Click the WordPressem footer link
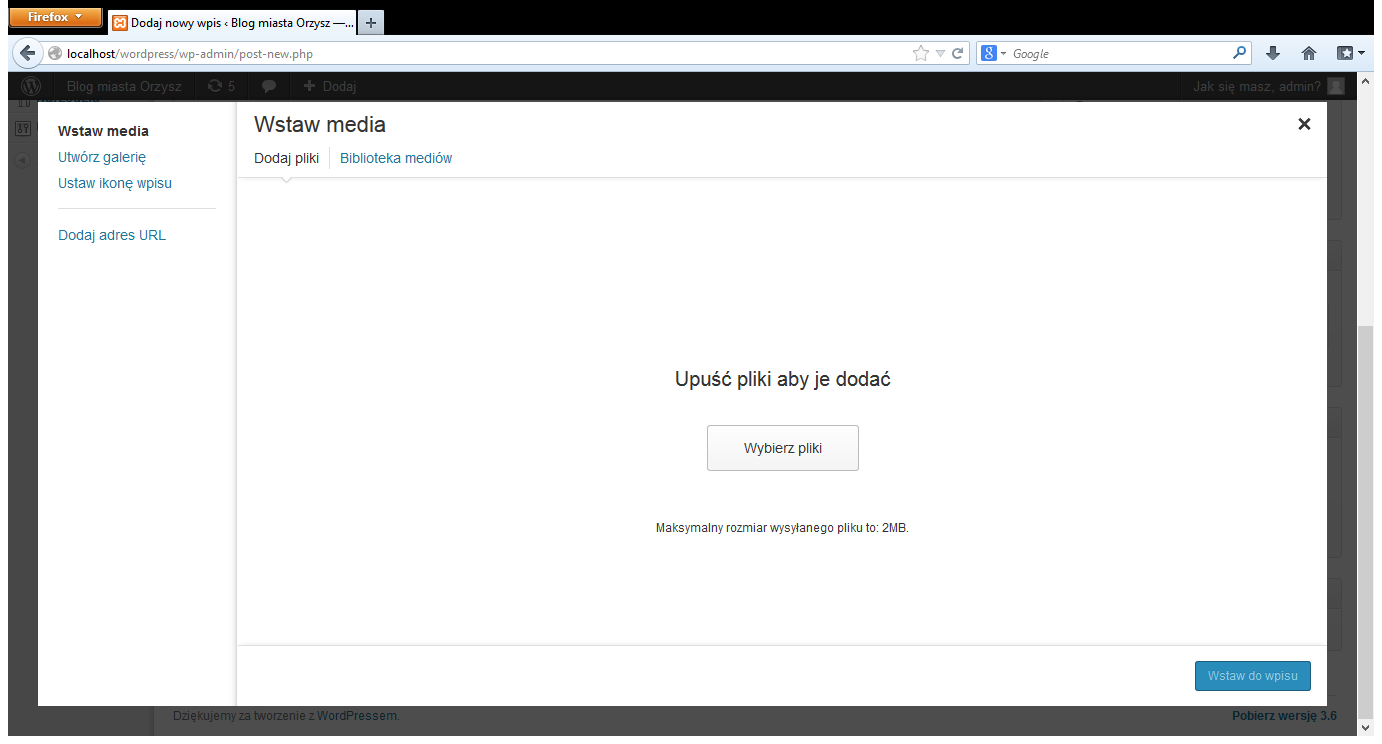 [x=357, y=715]
